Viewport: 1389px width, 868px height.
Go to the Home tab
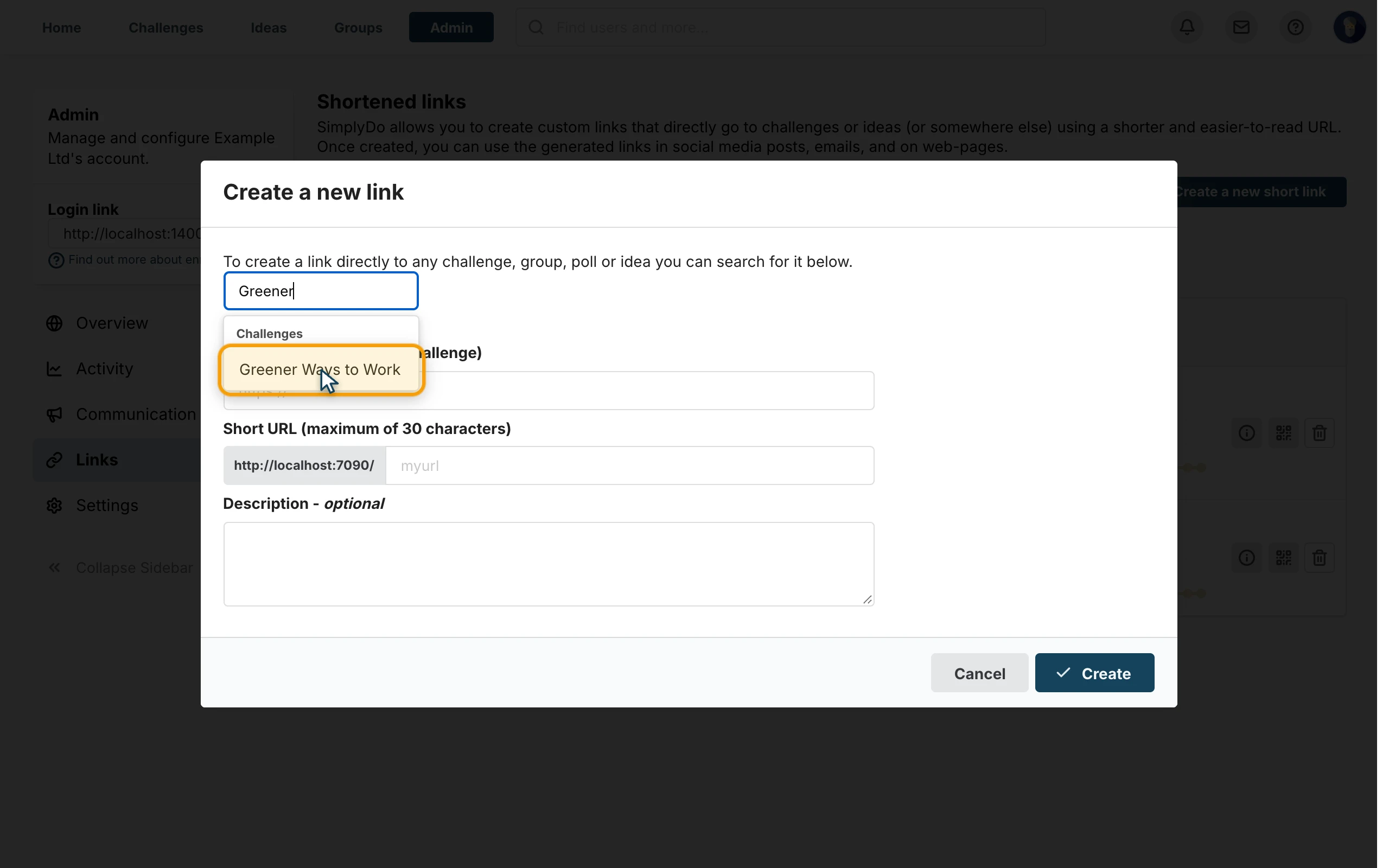pos(61,28)
